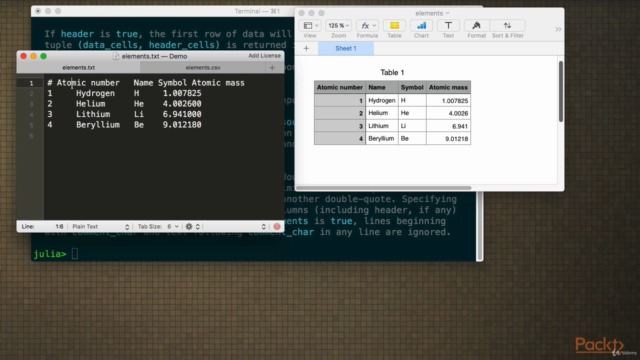Open the Tab Size dropdown
Viewport: 640px width, 360px height.
coord(158,227)
